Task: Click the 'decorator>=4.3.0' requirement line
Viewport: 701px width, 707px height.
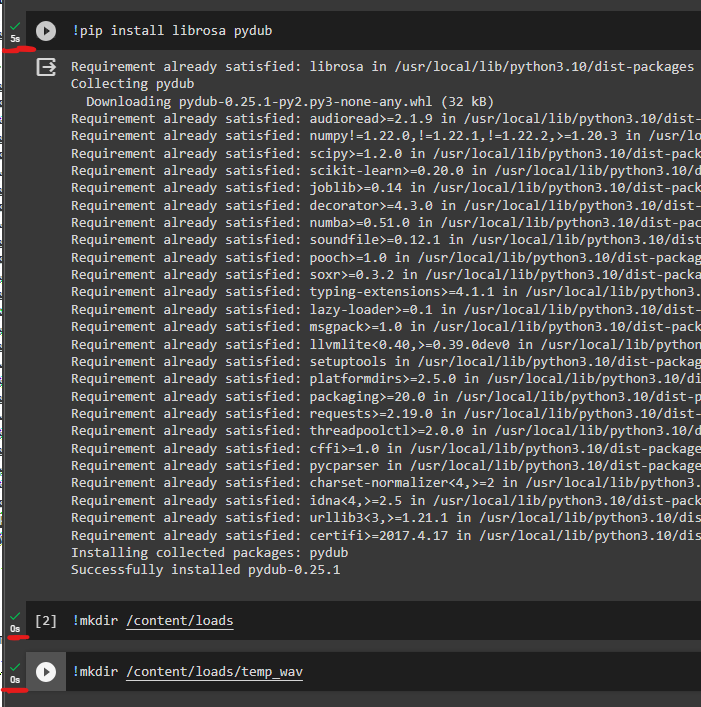Action: (386, 206)
